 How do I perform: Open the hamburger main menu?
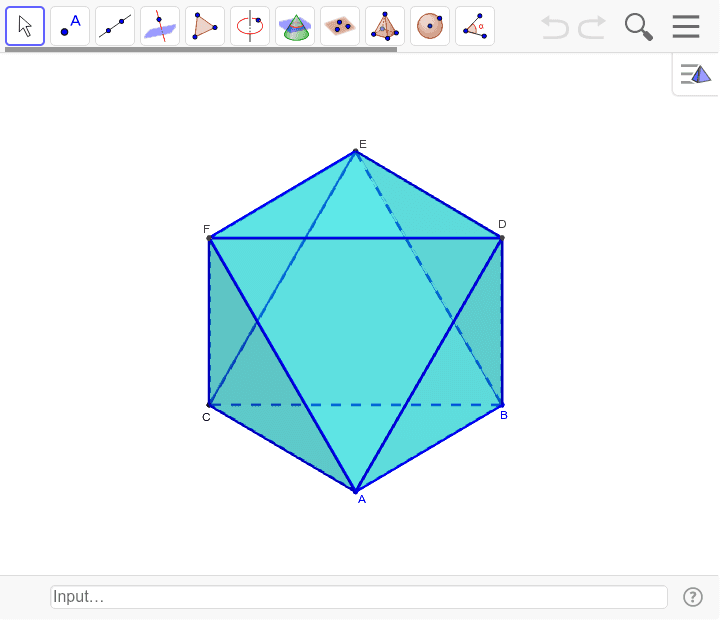[686, 27]
